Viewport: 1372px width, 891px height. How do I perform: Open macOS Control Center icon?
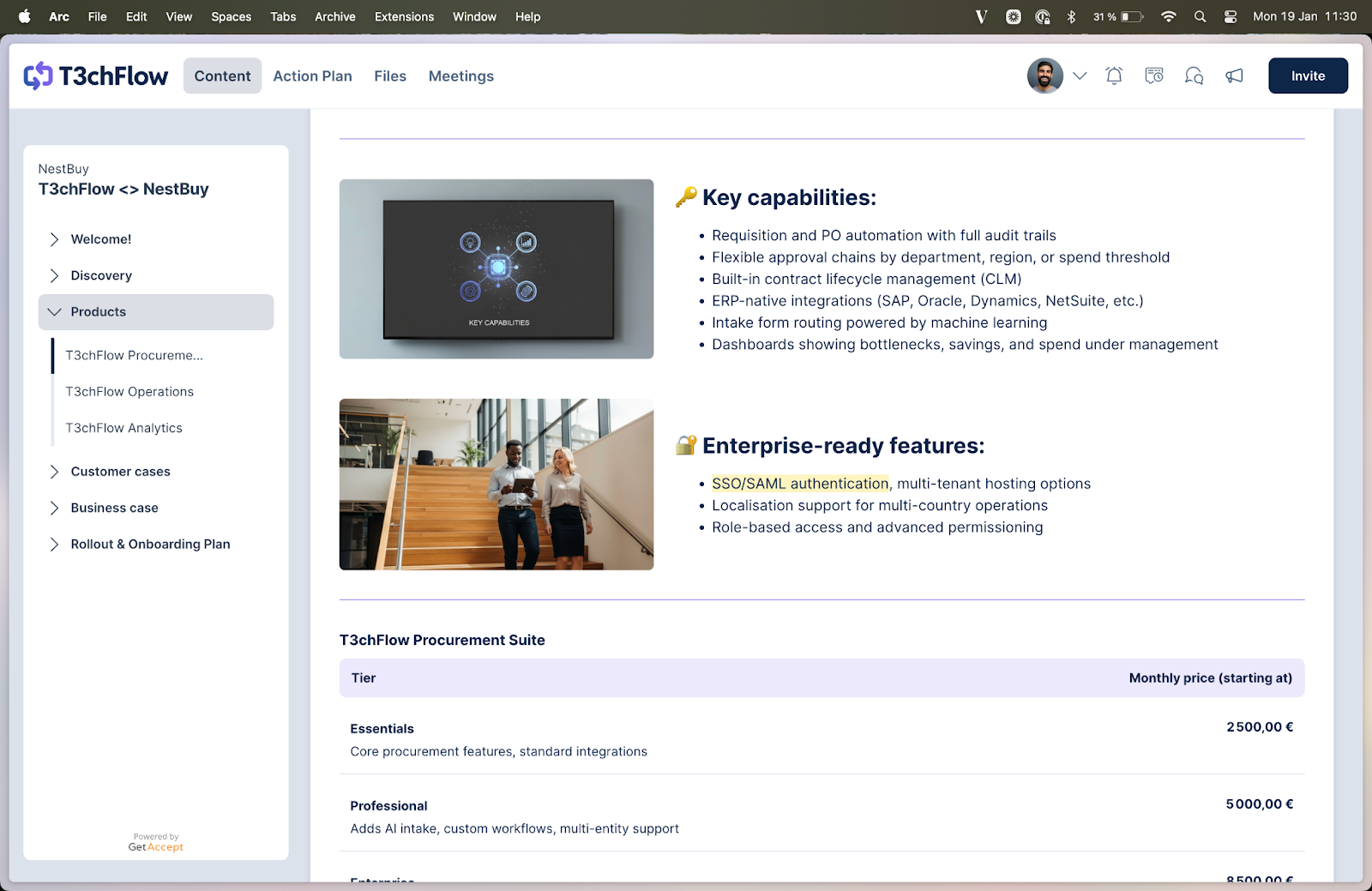pos(1230,16)
